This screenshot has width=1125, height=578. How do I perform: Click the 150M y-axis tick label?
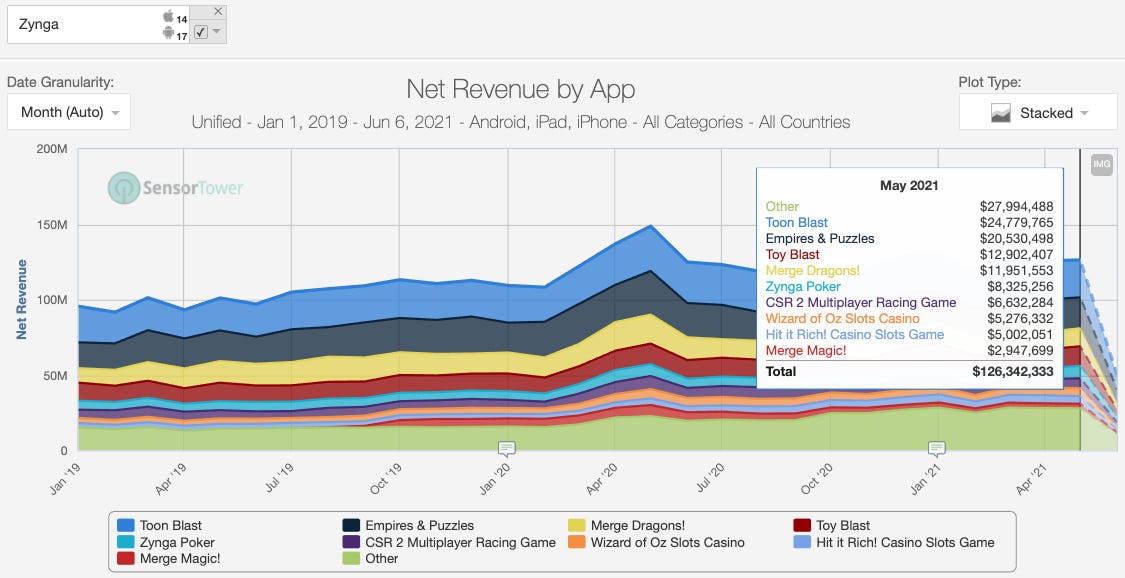(52, 224)
